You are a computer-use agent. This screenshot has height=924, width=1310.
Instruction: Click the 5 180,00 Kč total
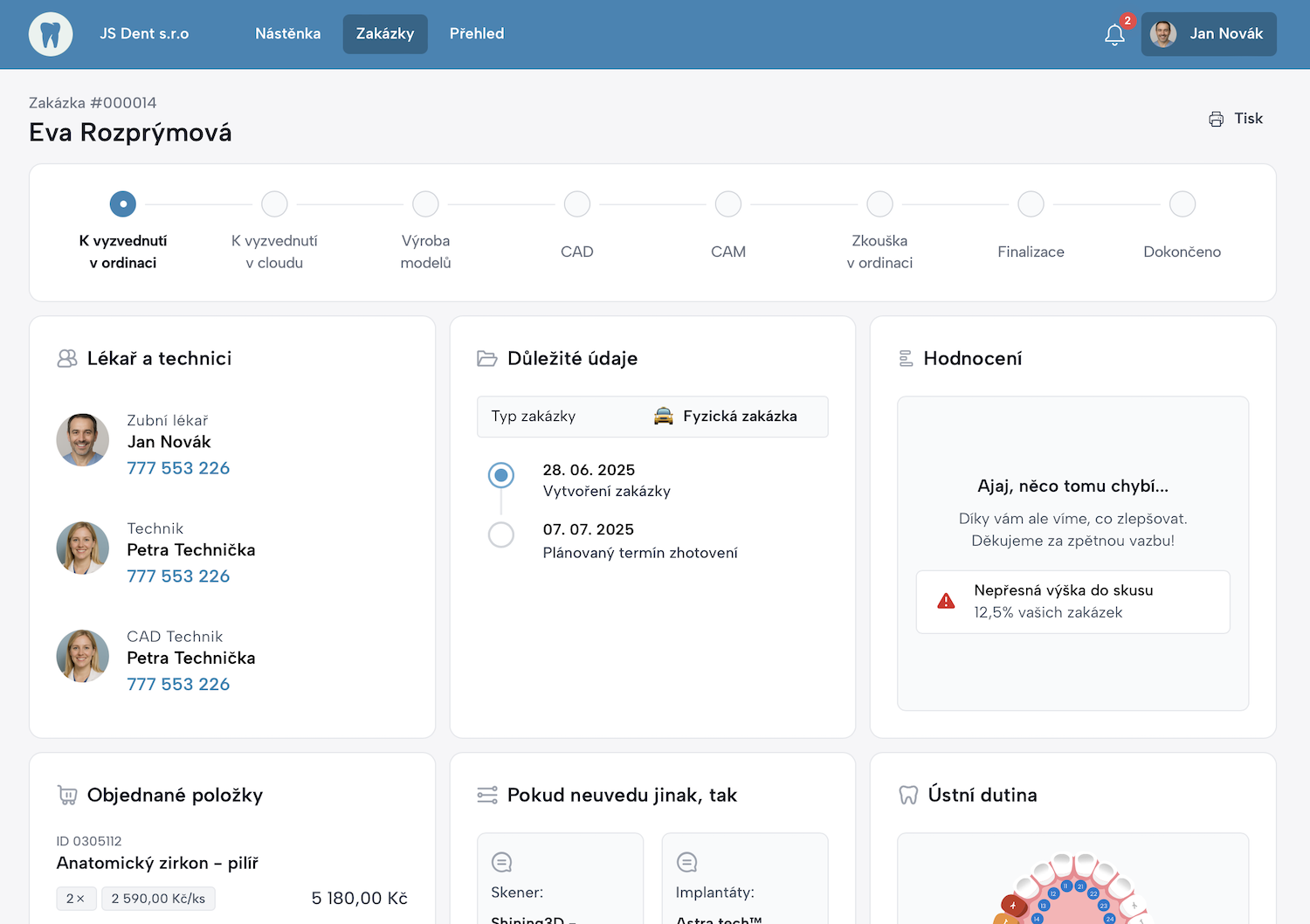pos(360,899)
